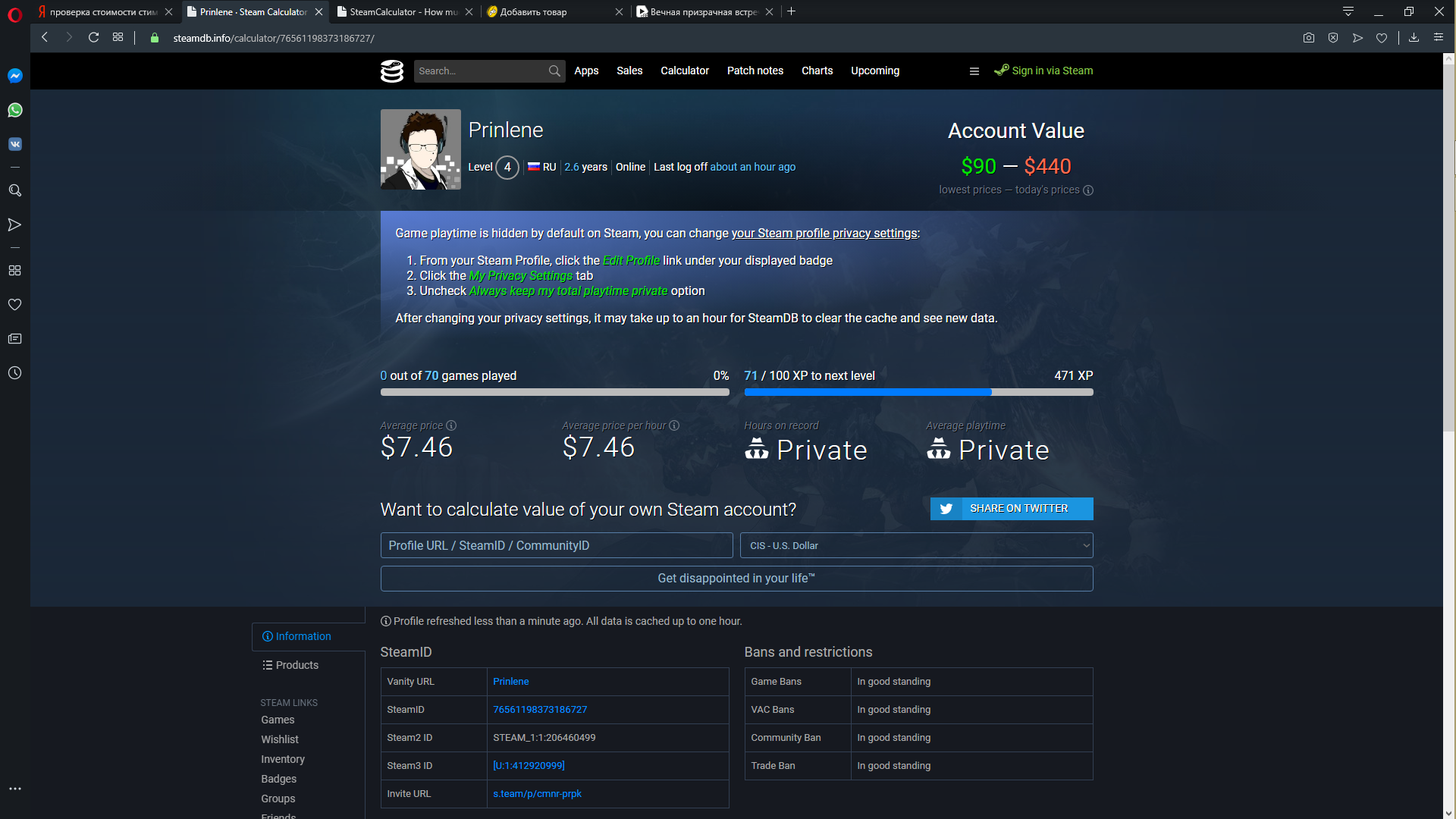Open Personal News in sidebar
The image size is (1456, 819).
click(x=14, y=339)
